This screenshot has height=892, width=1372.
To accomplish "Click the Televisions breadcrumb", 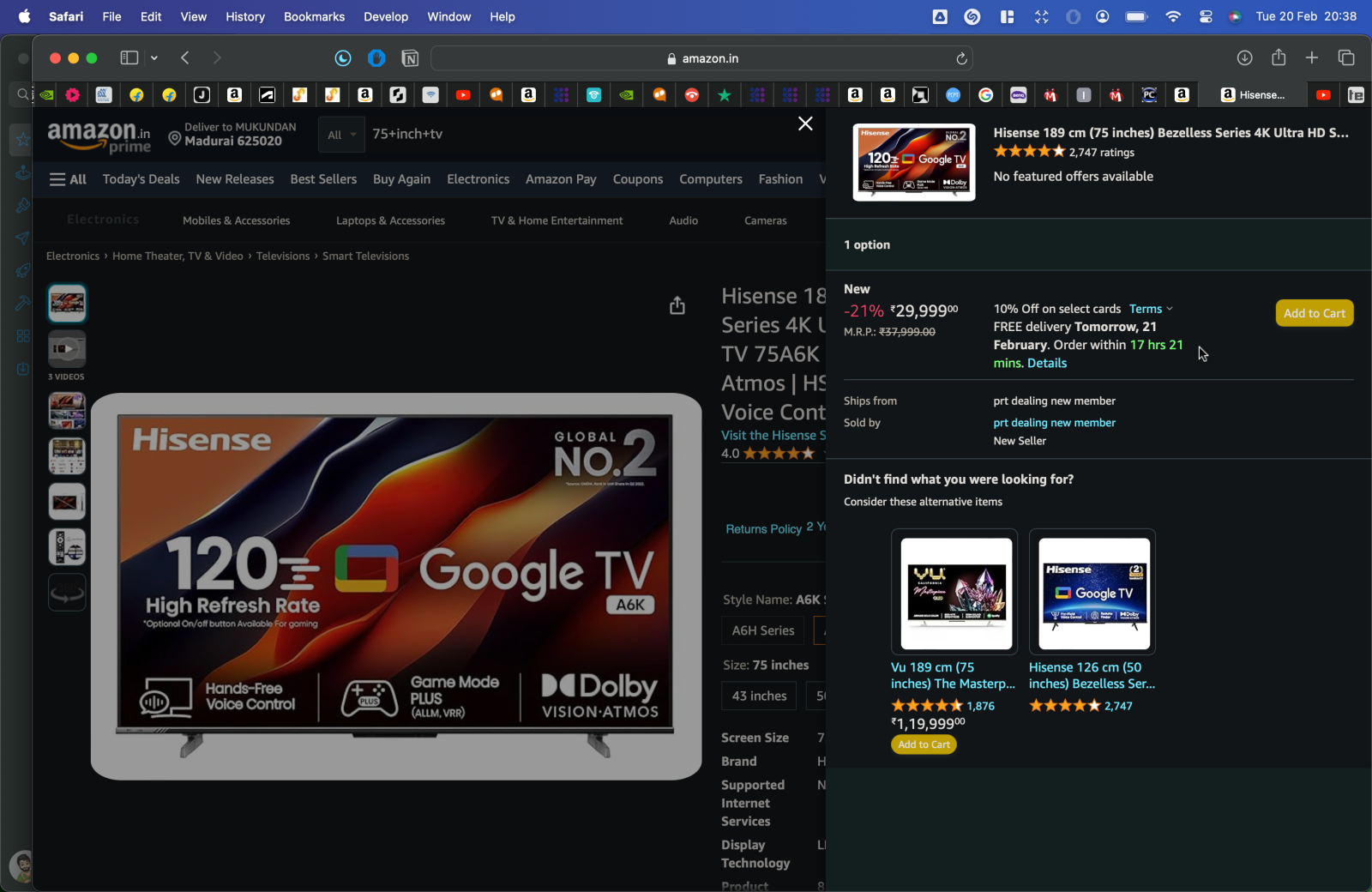I will [283, 256].
